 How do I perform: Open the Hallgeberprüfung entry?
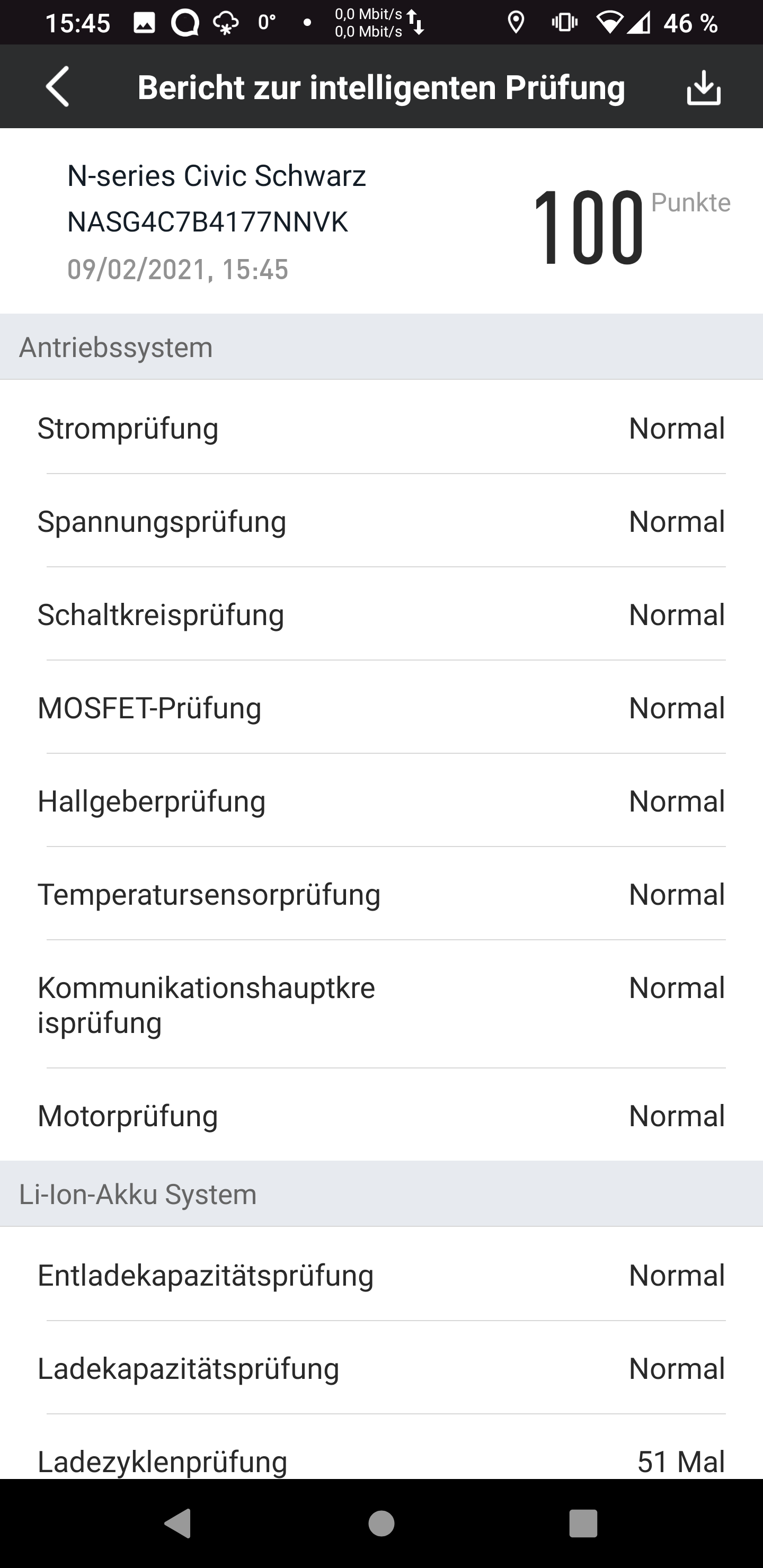click(x=381, y=800)
